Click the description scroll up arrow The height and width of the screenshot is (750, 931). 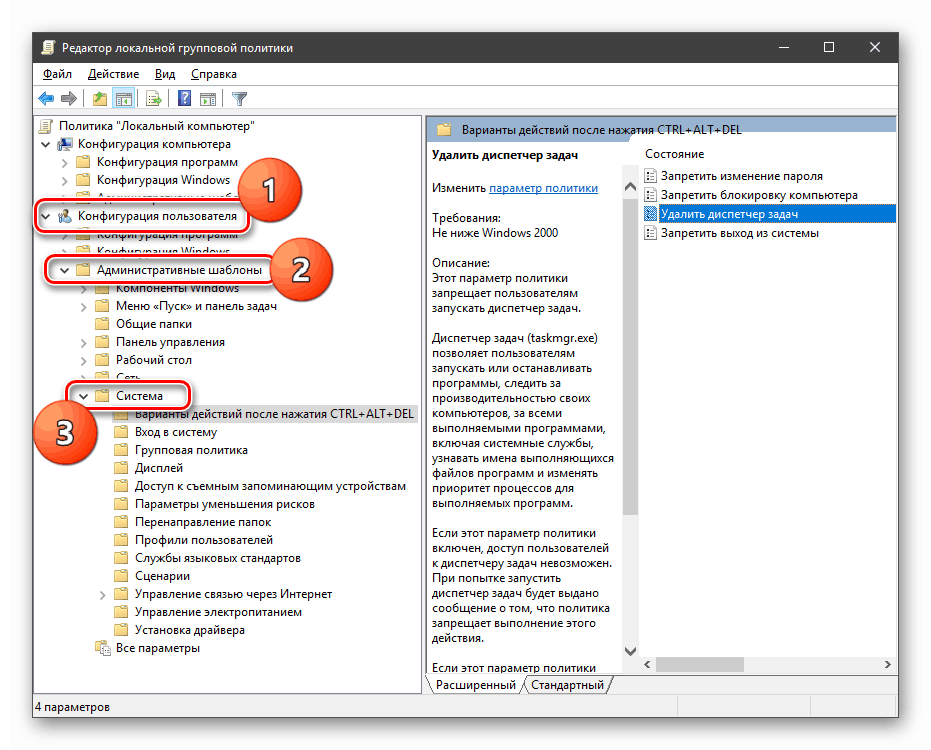pyautogui.click(x=631, y=186)
